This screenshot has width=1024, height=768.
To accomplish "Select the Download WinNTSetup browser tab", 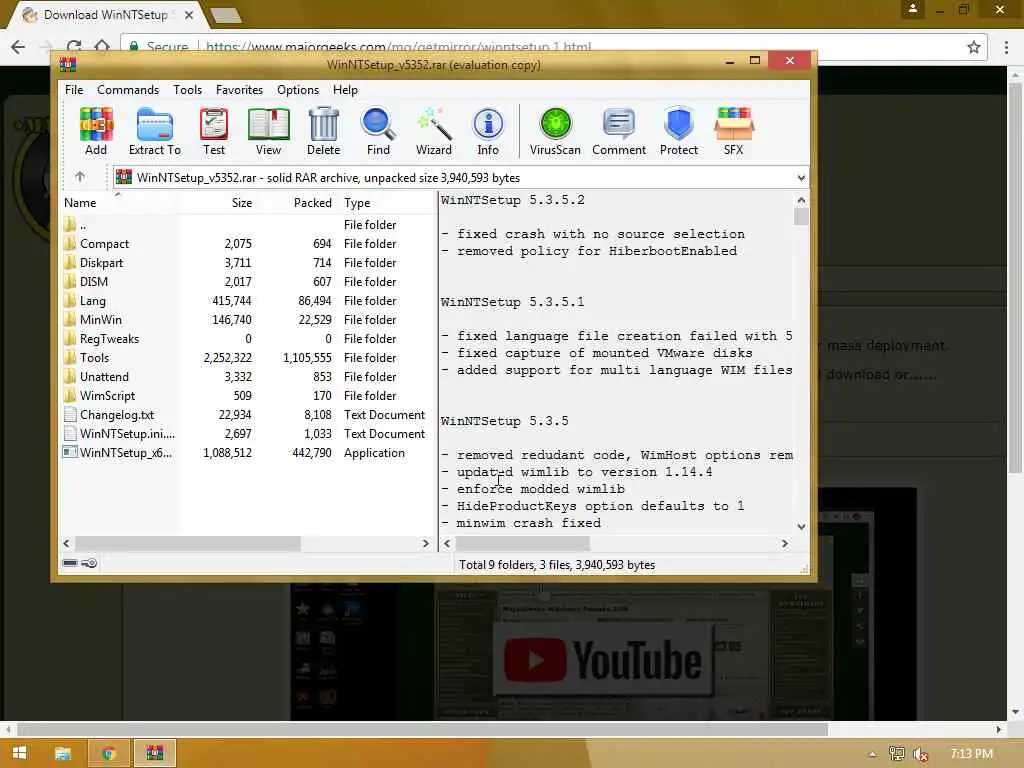I will [108, 15].
